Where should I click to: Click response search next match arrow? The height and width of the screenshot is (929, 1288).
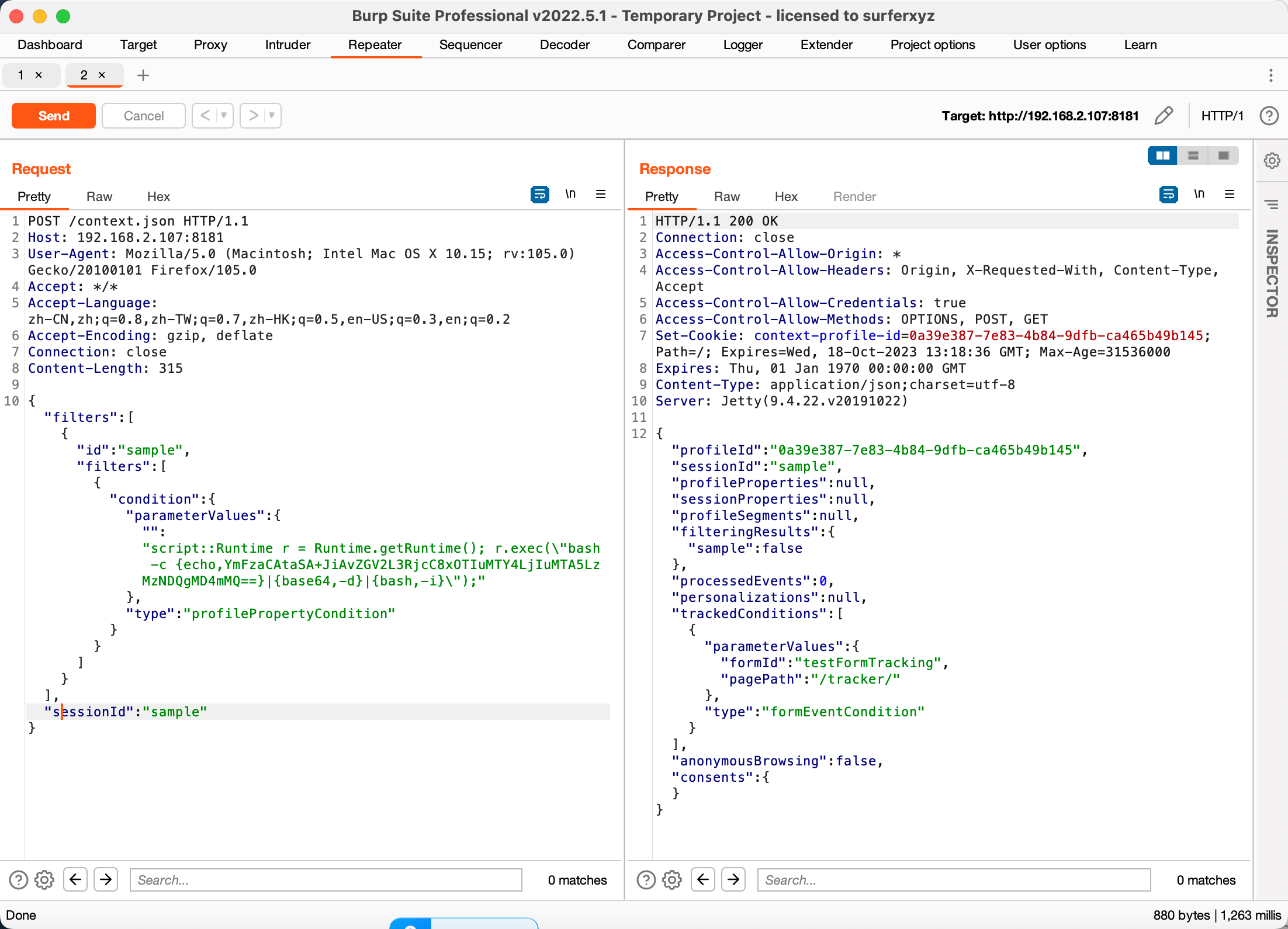pyautogui.click(x=733, y=879)
